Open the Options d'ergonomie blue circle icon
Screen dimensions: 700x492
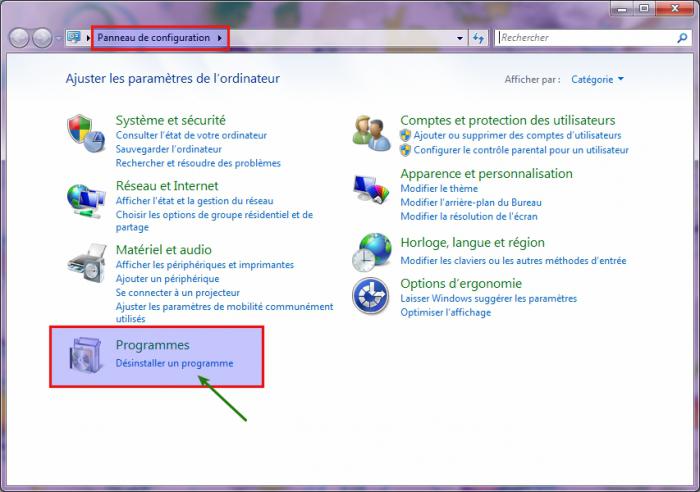pyautogui.click(x=371, y=296)
